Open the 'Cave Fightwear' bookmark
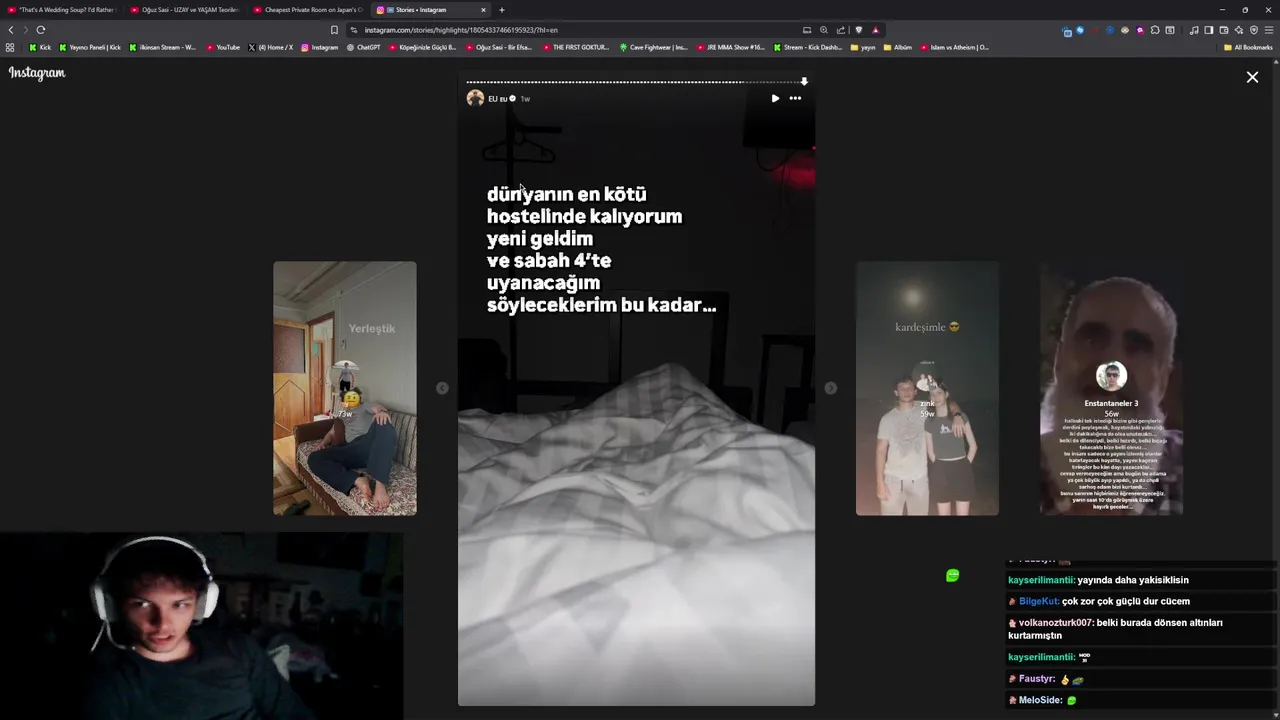1280x720 pixels. coord(653,47)
